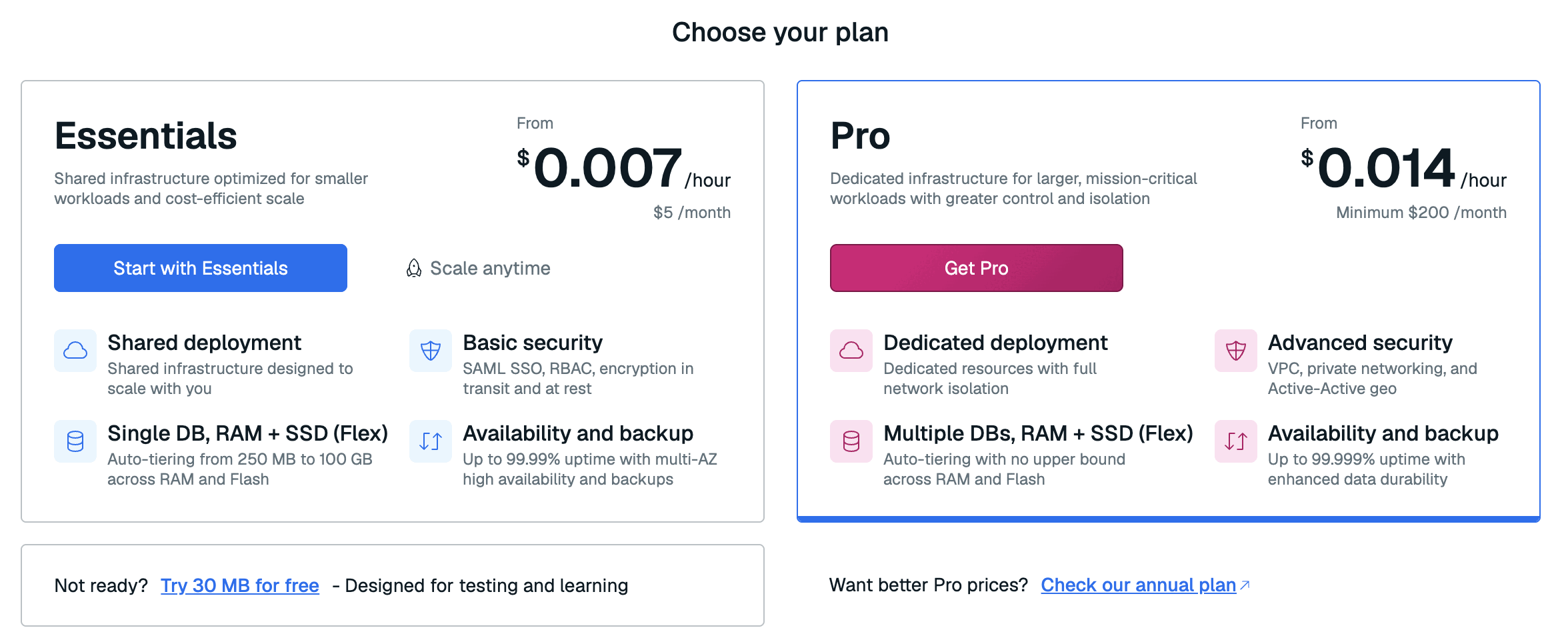Click the Single DB database icon
The height and width of the screenshot is (644, 1568).
[x=75, y=441]
